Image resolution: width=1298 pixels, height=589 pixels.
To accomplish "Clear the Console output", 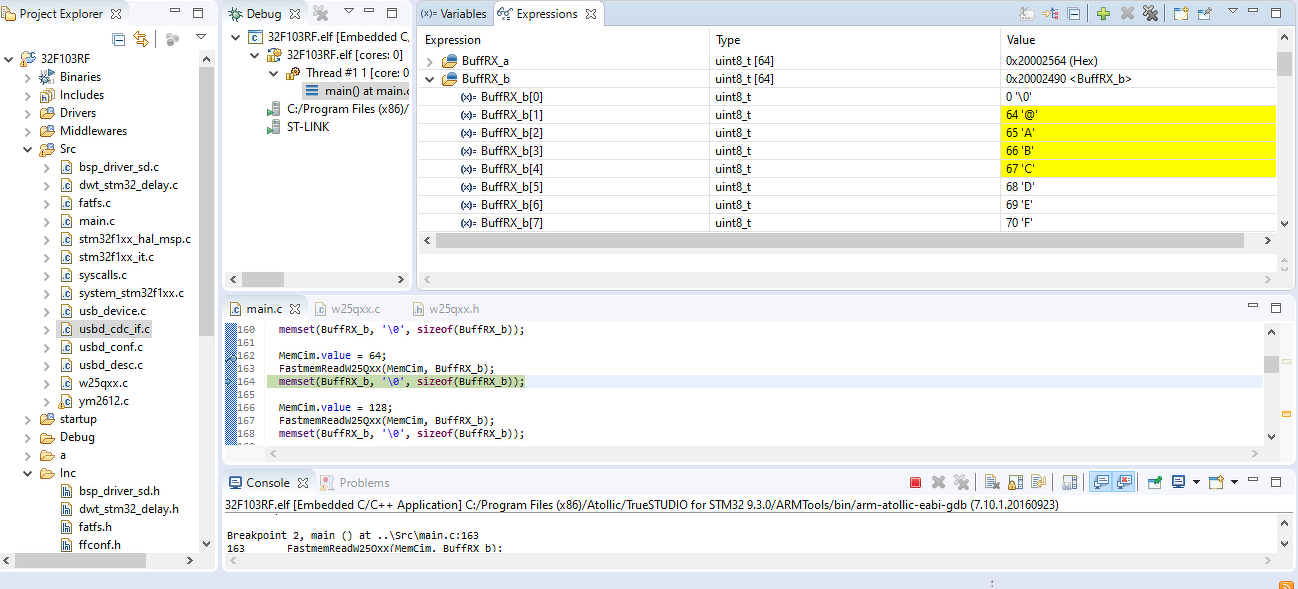I will tap(991, 482).
